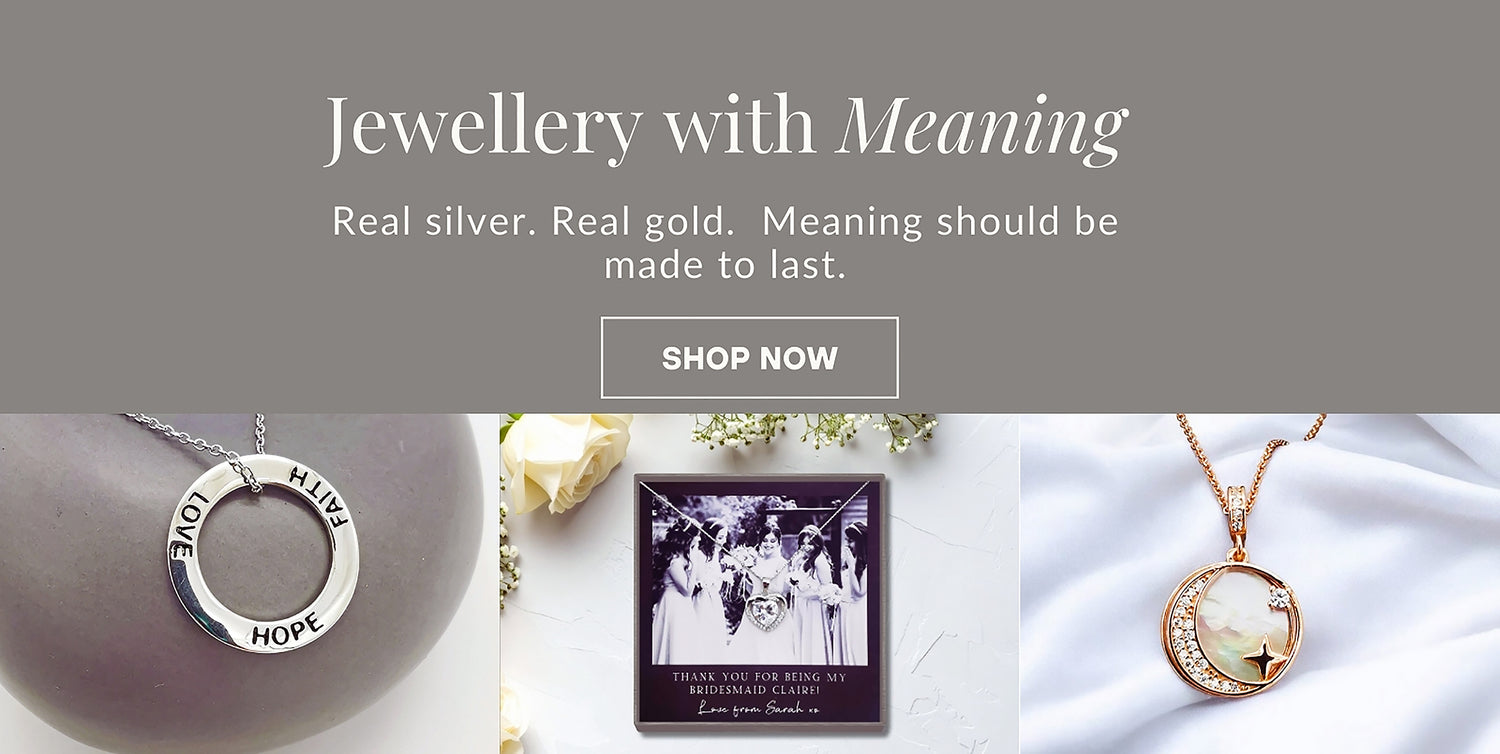Click the "Thank you for being my bridesmaid Claire" caption
The height and width of the screenshot is (754, 1500).
(x=760, y=683)
